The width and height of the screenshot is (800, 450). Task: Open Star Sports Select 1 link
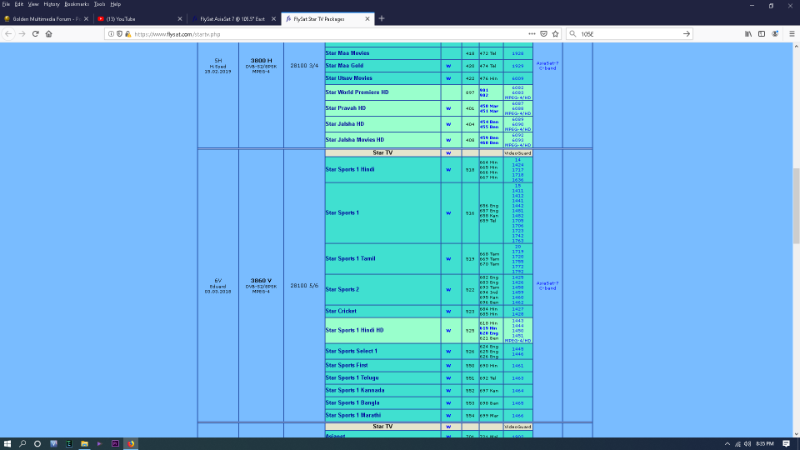click(x=352, y=351)
